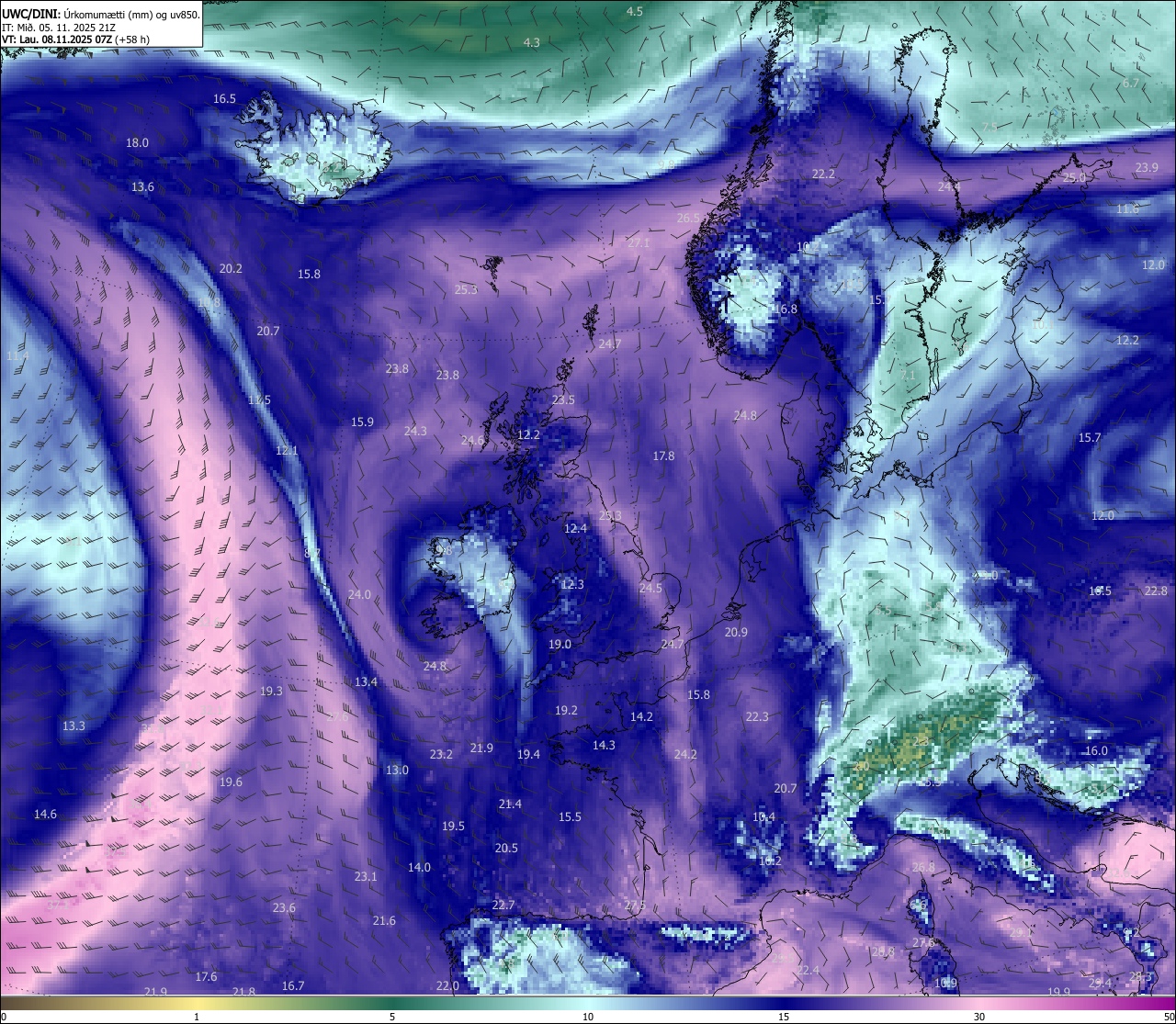The height and width of the screenshot is (1024, 1176).
Task: Click the 14.0 map value
Action: click(x=419, y=868)
